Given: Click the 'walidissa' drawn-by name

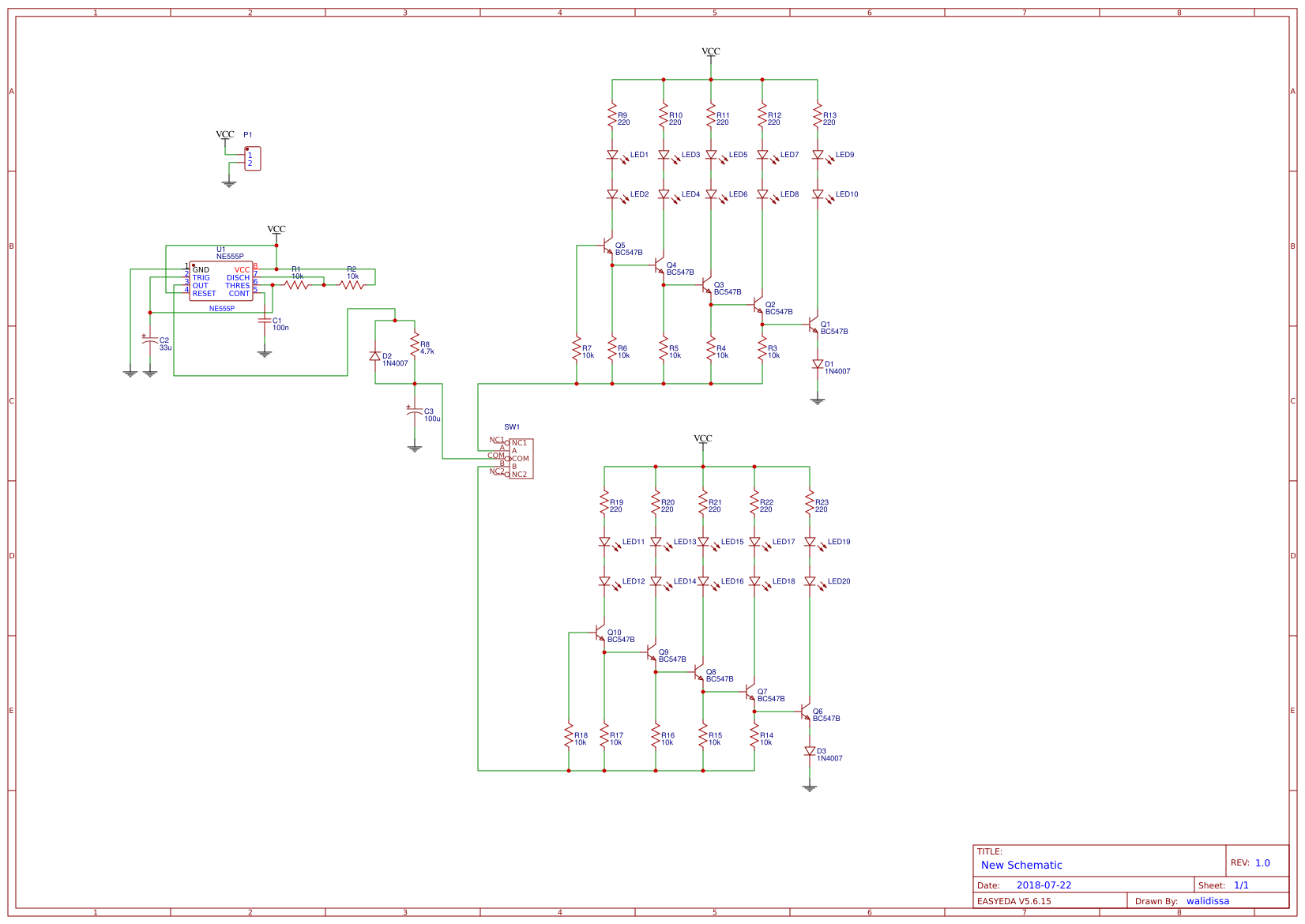Looking at the screenshot, I should pyautogui.click(x=1207, y=901).
